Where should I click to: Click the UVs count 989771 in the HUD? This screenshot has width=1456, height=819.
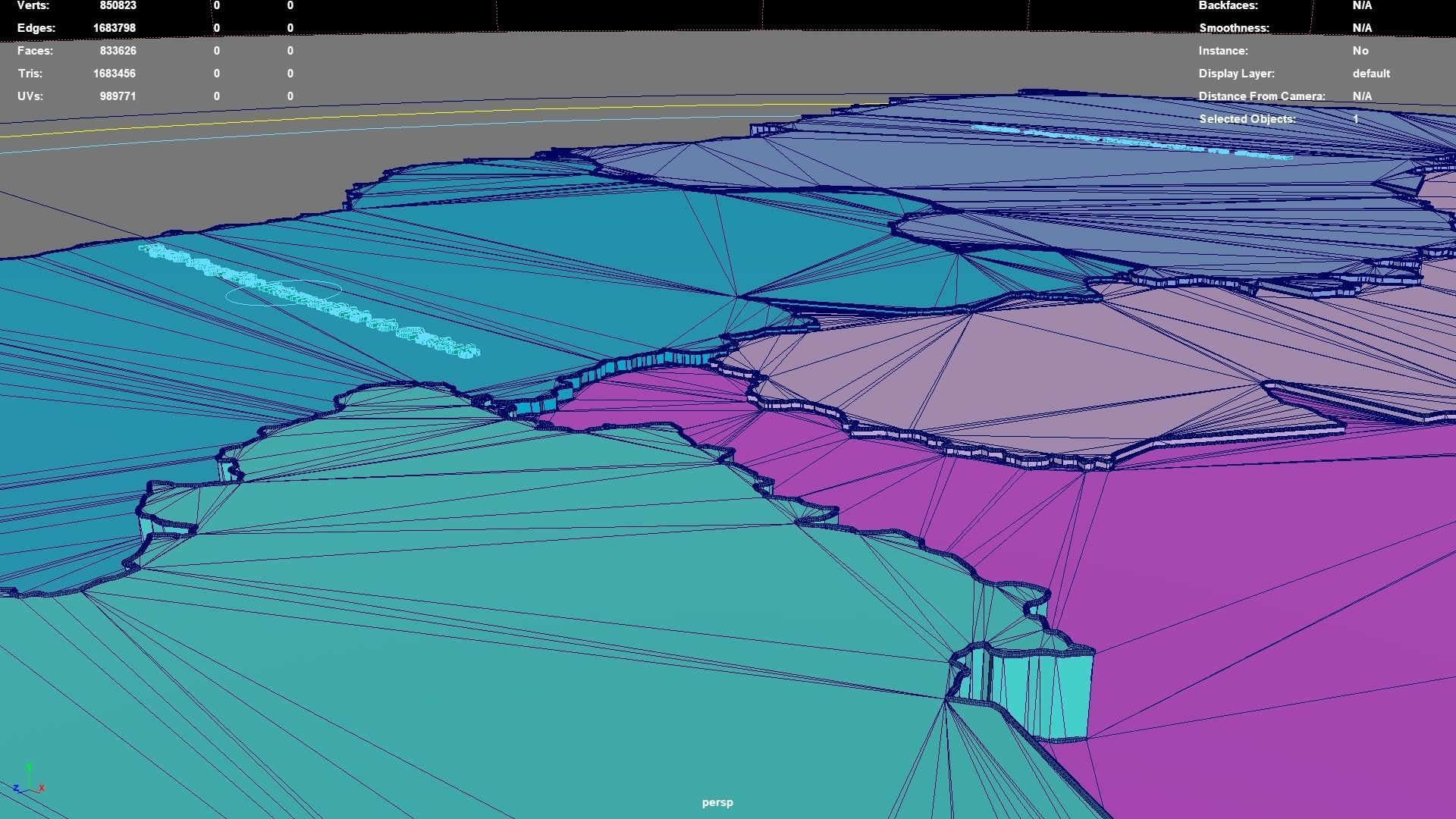[x=118, y=96]
